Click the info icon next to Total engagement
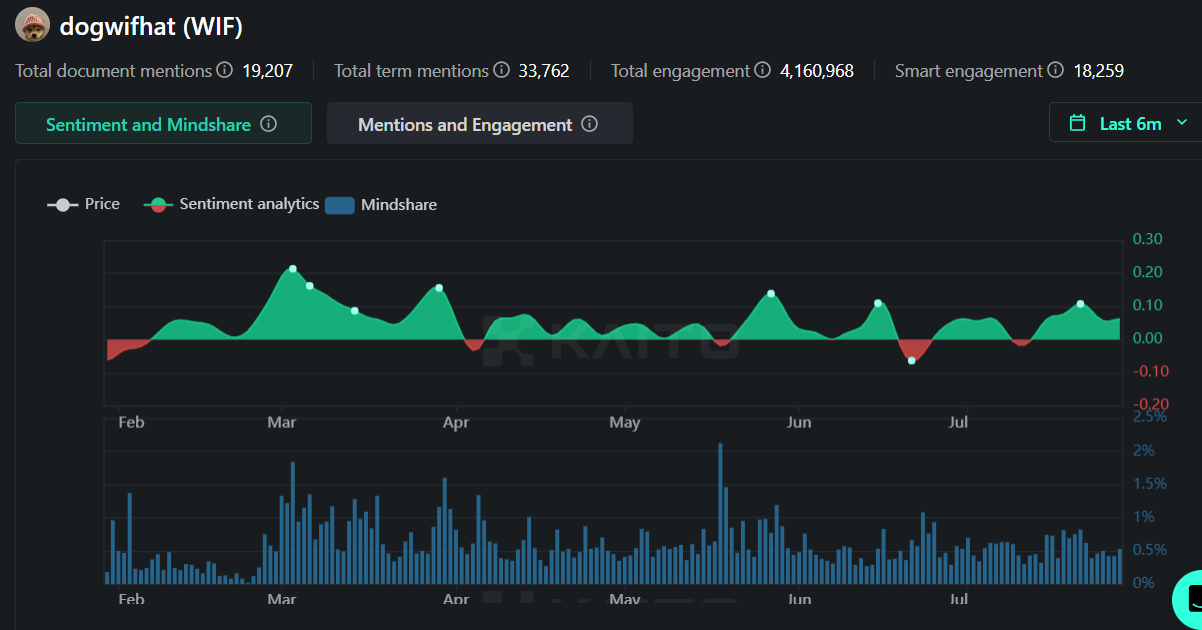This screenshot has height=630, width=1202. [762, 70]
